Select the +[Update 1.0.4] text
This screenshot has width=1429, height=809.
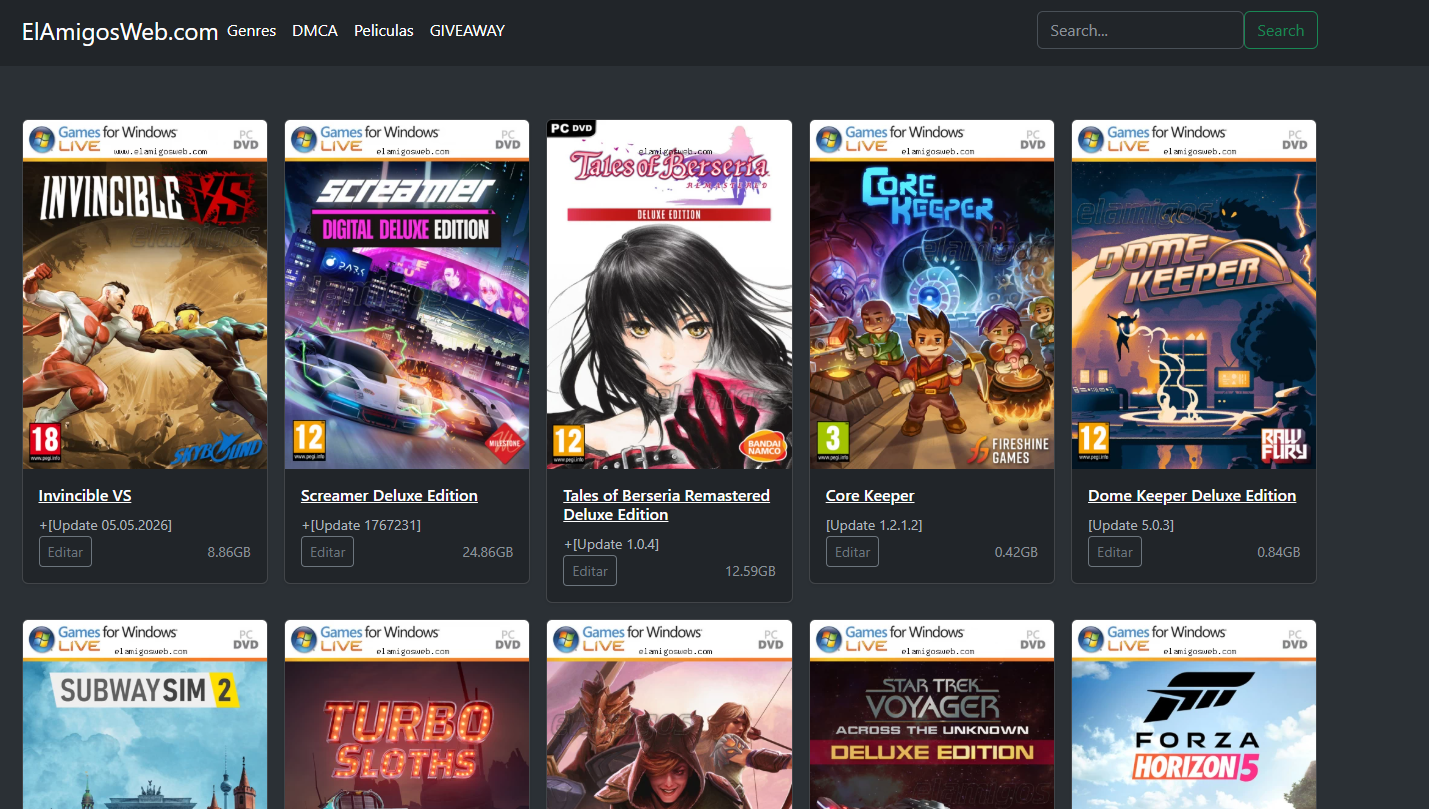(x=611, y=544)
